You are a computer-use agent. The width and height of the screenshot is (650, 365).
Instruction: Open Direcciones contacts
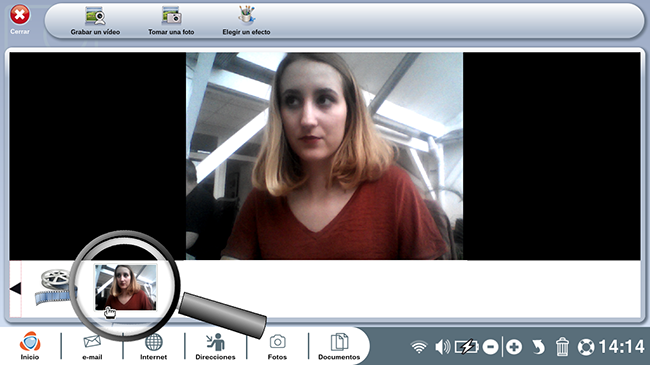[x=215, y=346]
